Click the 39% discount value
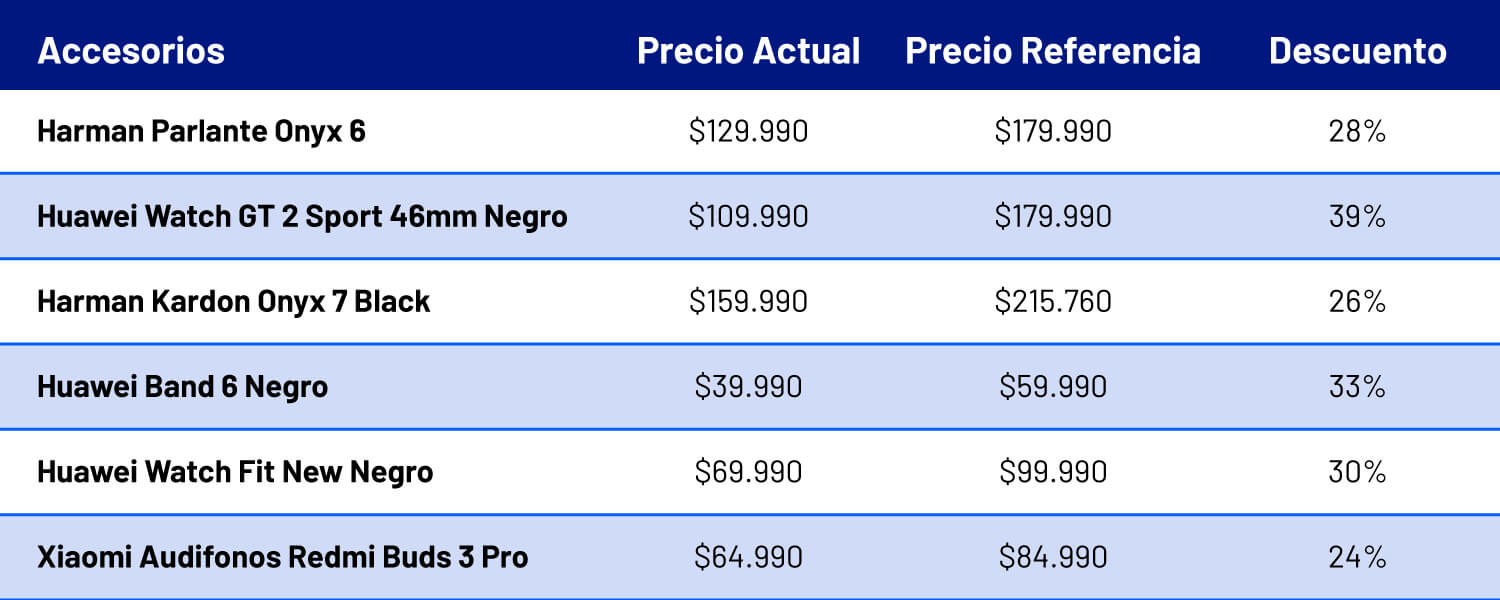The height and width of the screenshot is (600, 1500). [x=1357, y=216]
